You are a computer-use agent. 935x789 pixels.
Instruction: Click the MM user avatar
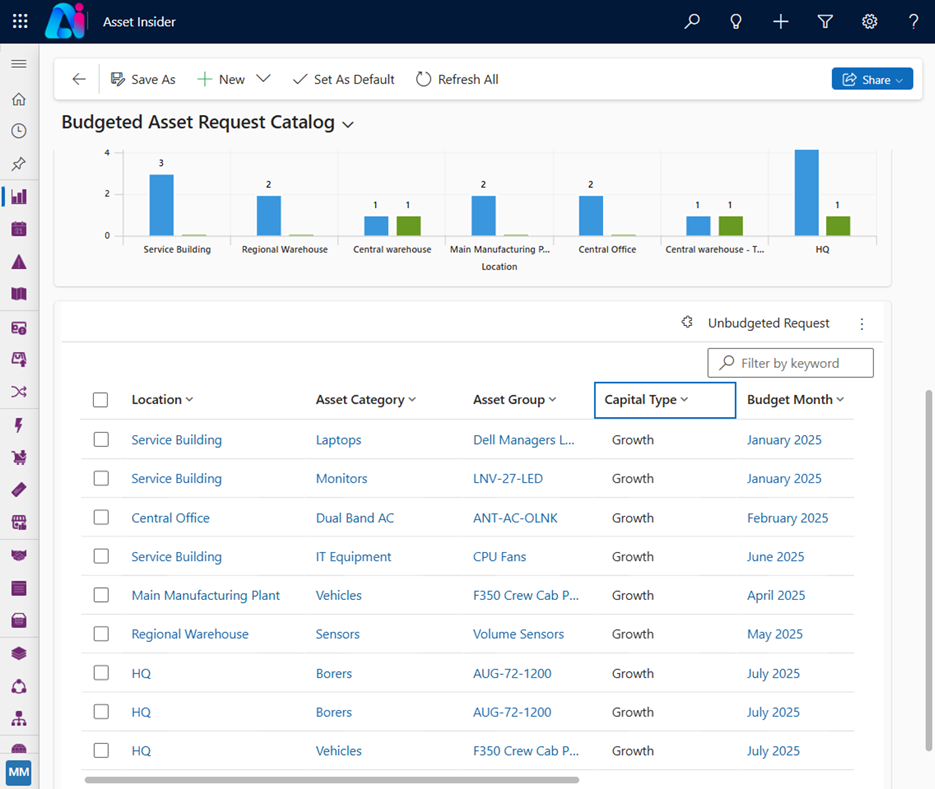pos(18,772)
